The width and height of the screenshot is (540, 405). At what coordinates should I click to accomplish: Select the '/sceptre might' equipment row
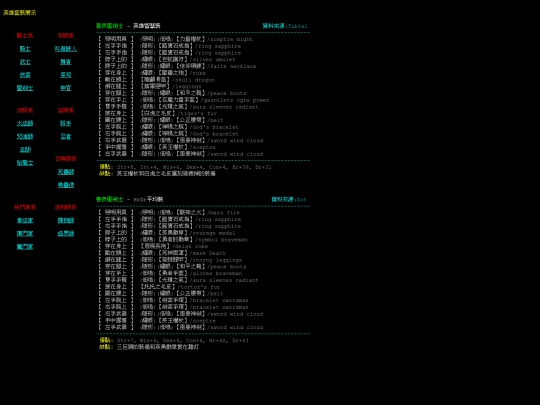pos(176,39)
